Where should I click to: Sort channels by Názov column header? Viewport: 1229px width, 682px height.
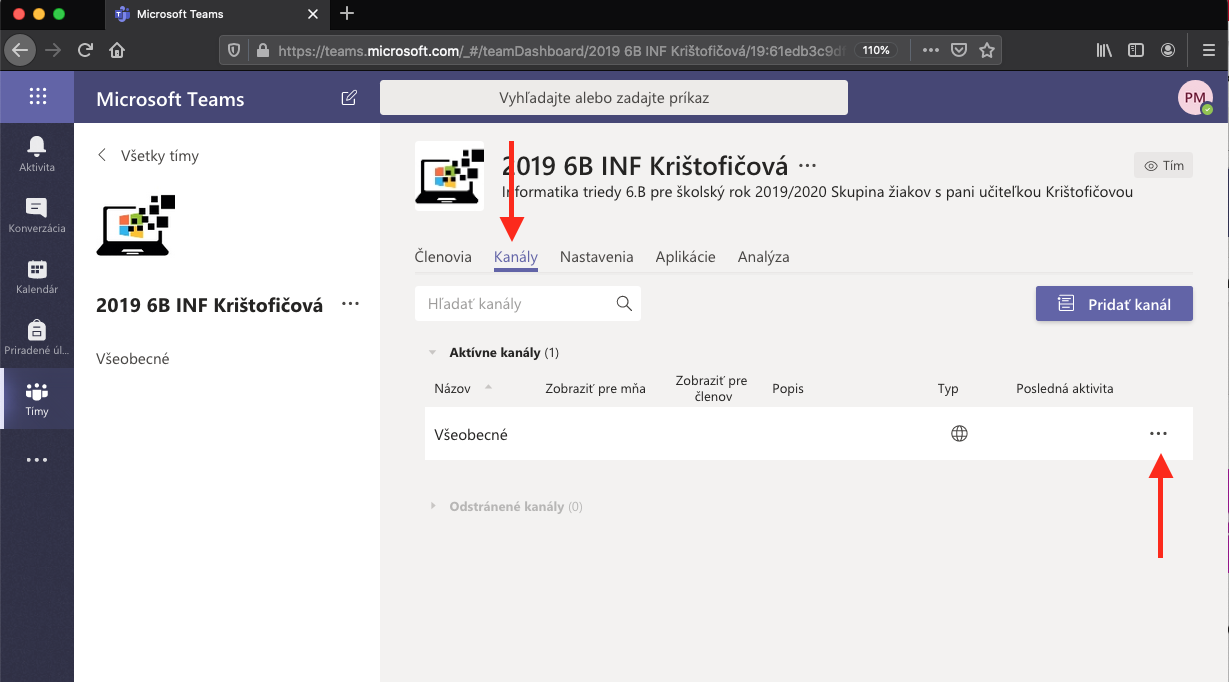click(453, 389)
